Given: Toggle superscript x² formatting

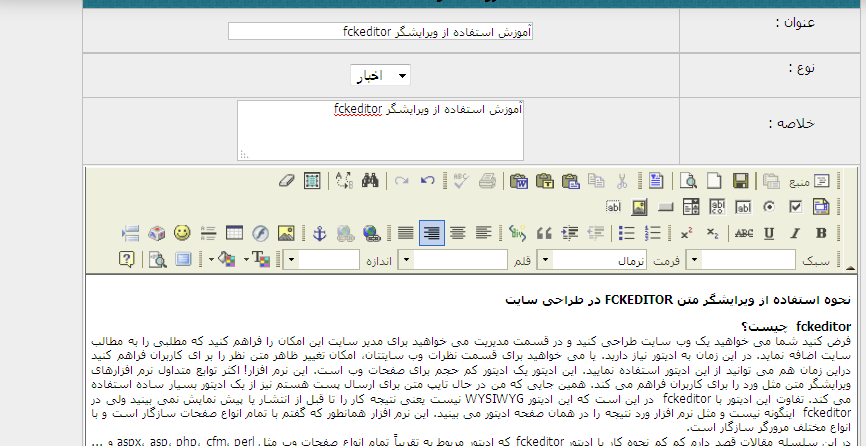Looking at the screenshot, I should [x=687, y=233].
